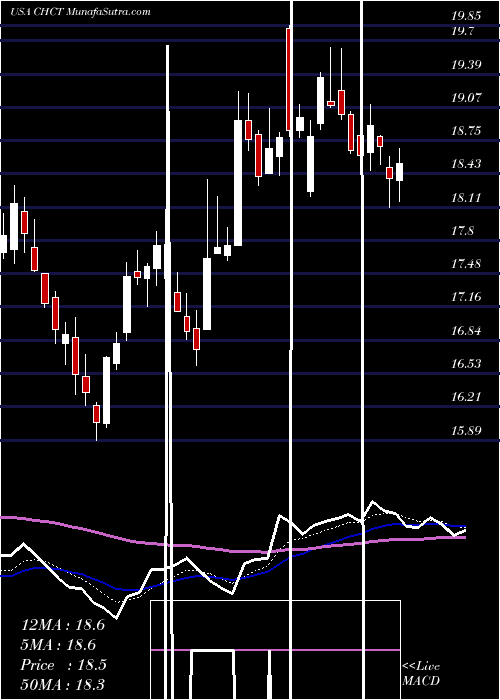Click the 17.16 price axis label
This screenshot has width=500, height=700.
click(466, 296)
